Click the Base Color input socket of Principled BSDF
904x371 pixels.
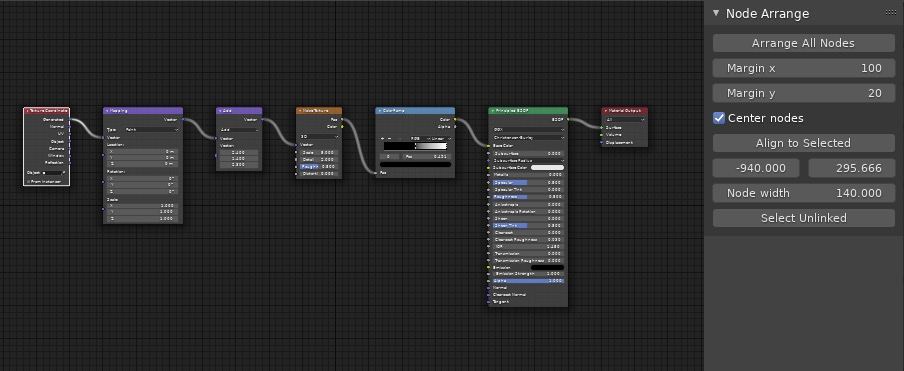(x=488, y=146)
